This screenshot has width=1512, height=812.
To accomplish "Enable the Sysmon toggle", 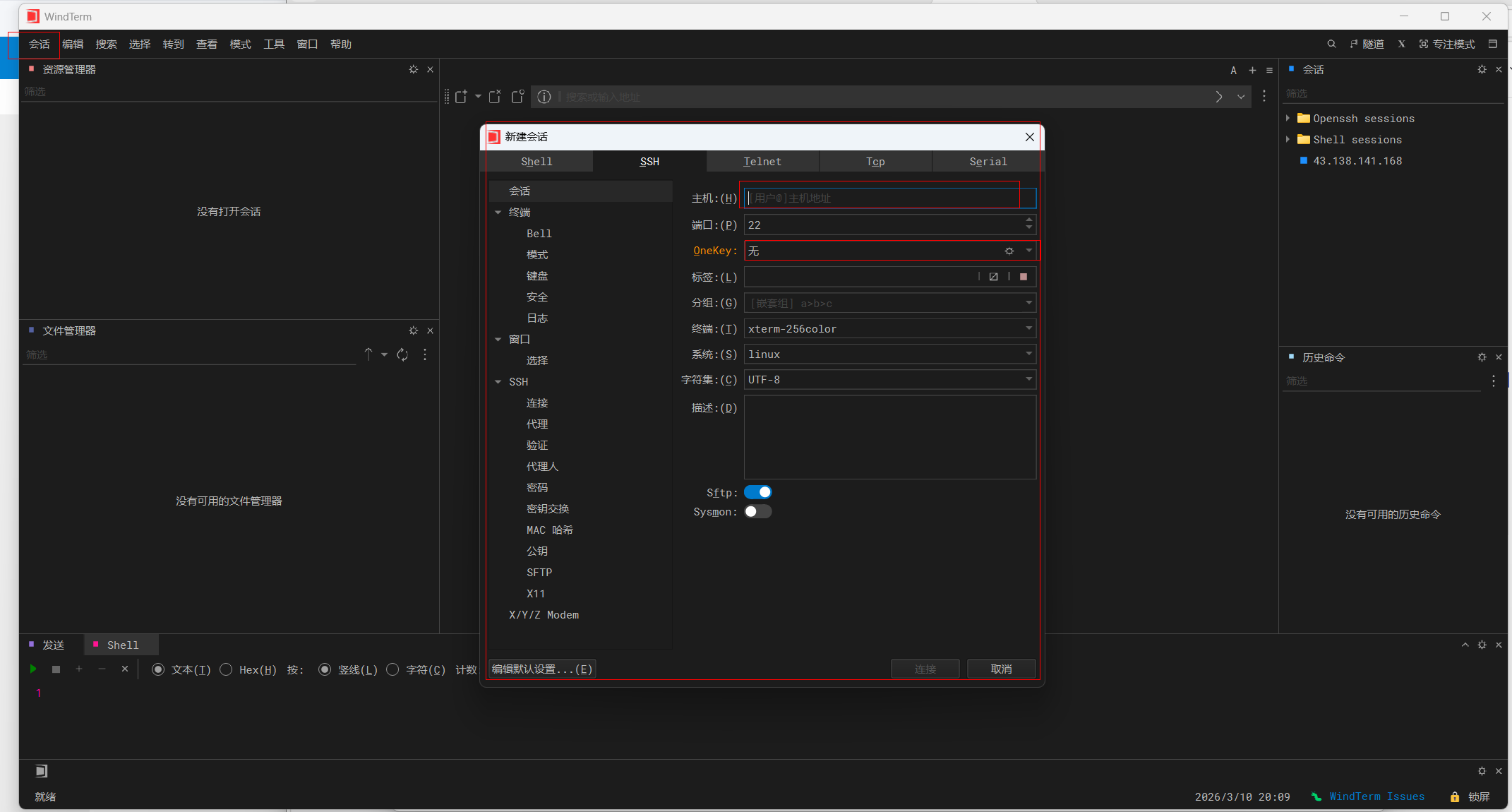I will pyautogui.click(x=758, y=511).
